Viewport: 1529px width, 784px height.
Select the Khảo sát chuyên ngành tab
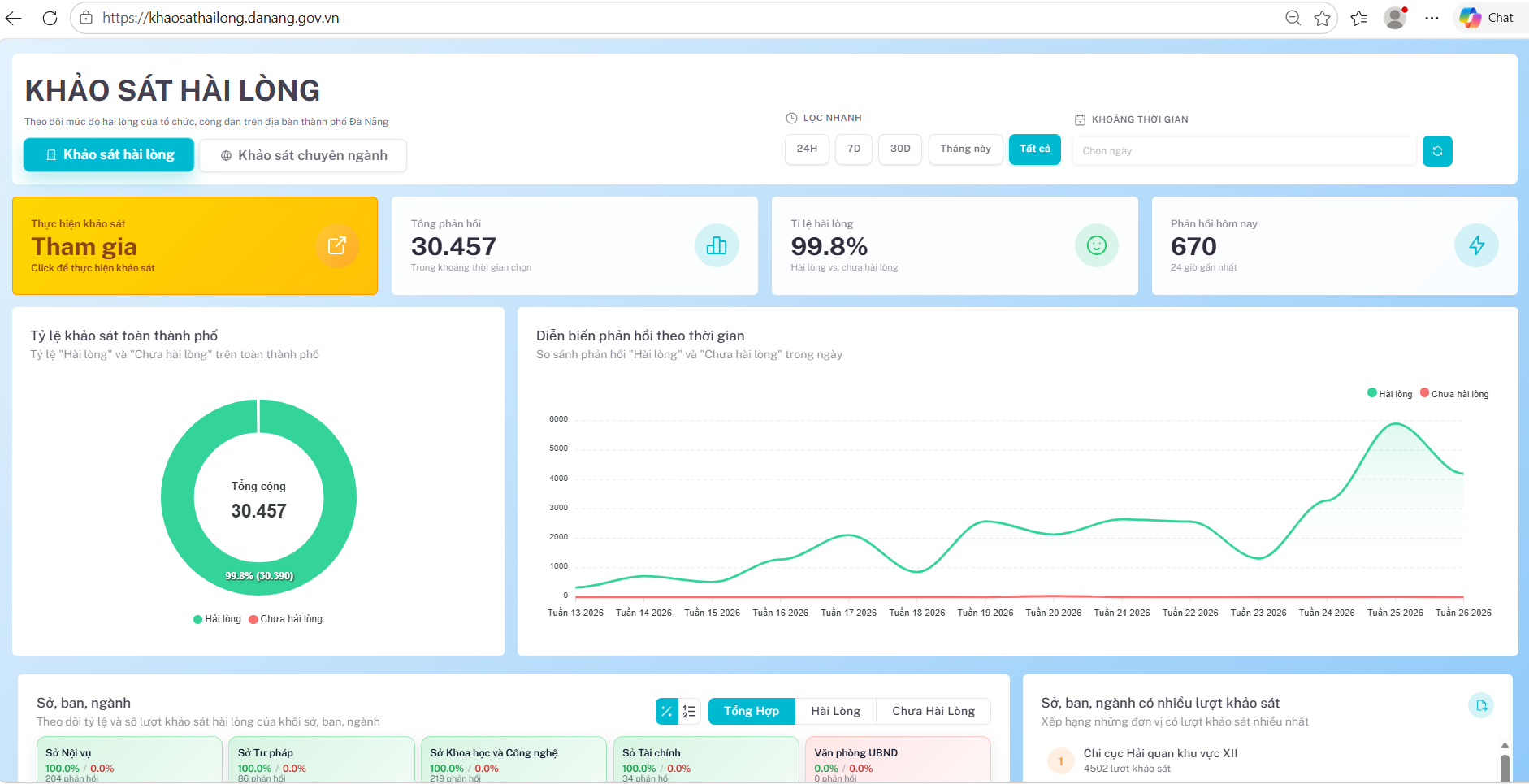pyautogui.click(x=303, y=155)
